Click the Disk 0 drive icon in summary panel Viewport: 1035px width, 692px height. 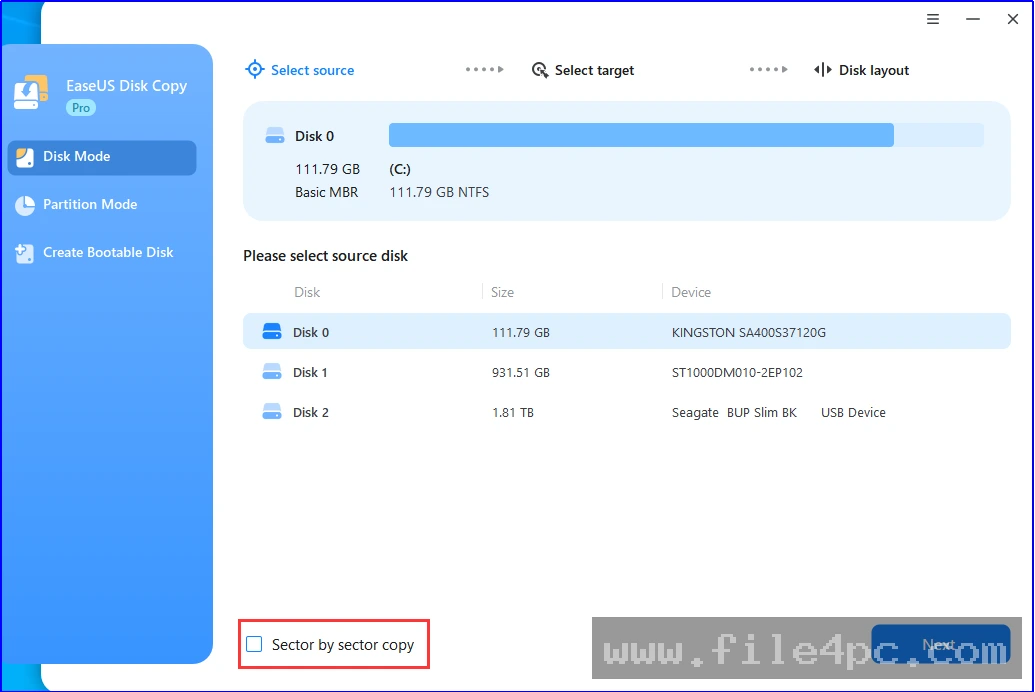(275, 136)
